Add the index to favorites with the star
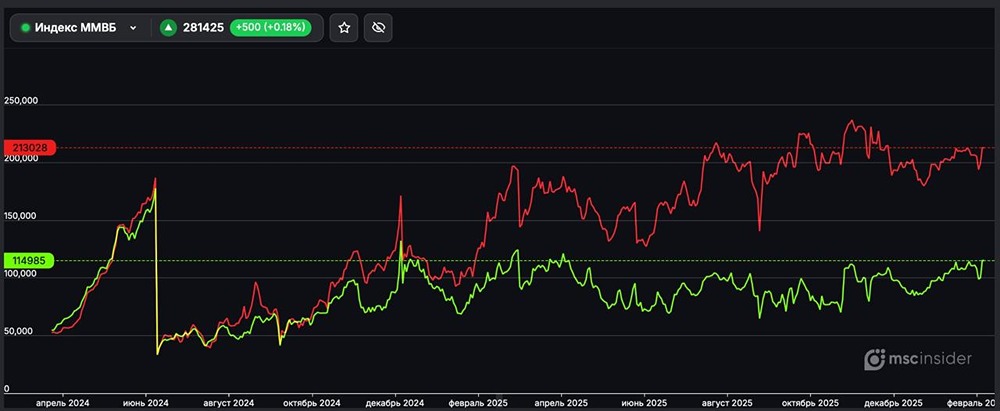The width and height of the screenshot is (1000, 411). [x=344, y=28]
